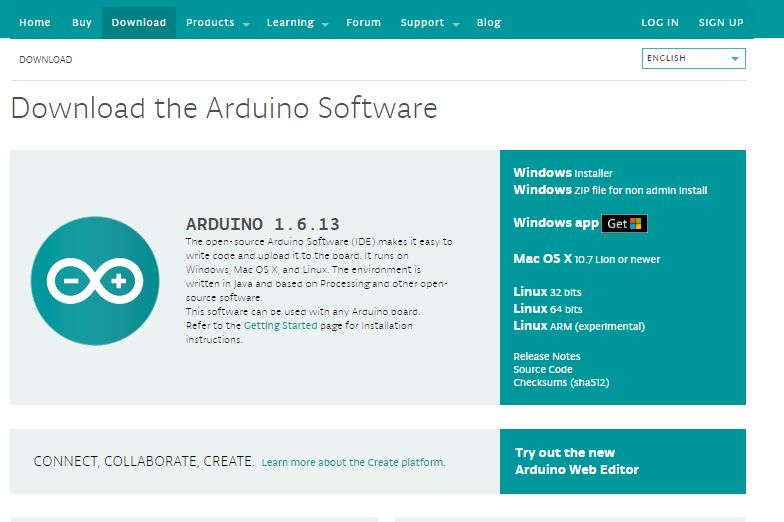784x522 pixels.
Task: Download Windows ZIP file for non admin install
Action: [x=610, y=190]
